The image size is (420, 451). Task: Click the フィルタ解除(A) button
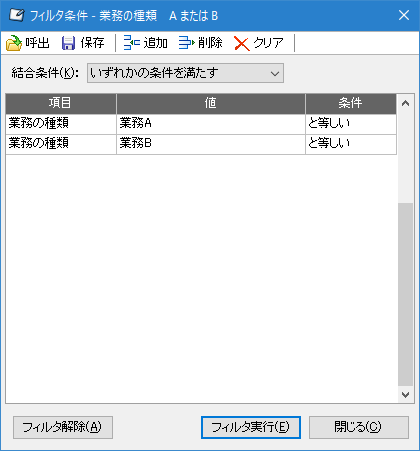point(63,427)
